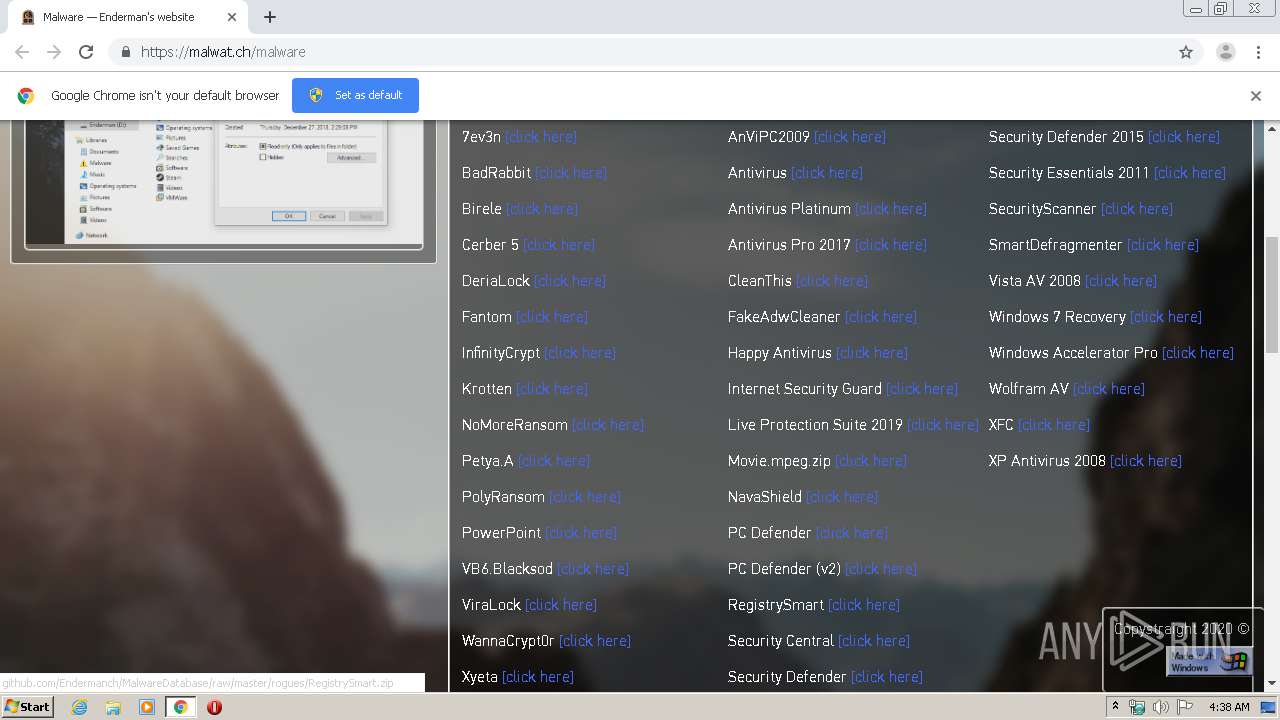Download Petya.A via click here

[554, 461]
